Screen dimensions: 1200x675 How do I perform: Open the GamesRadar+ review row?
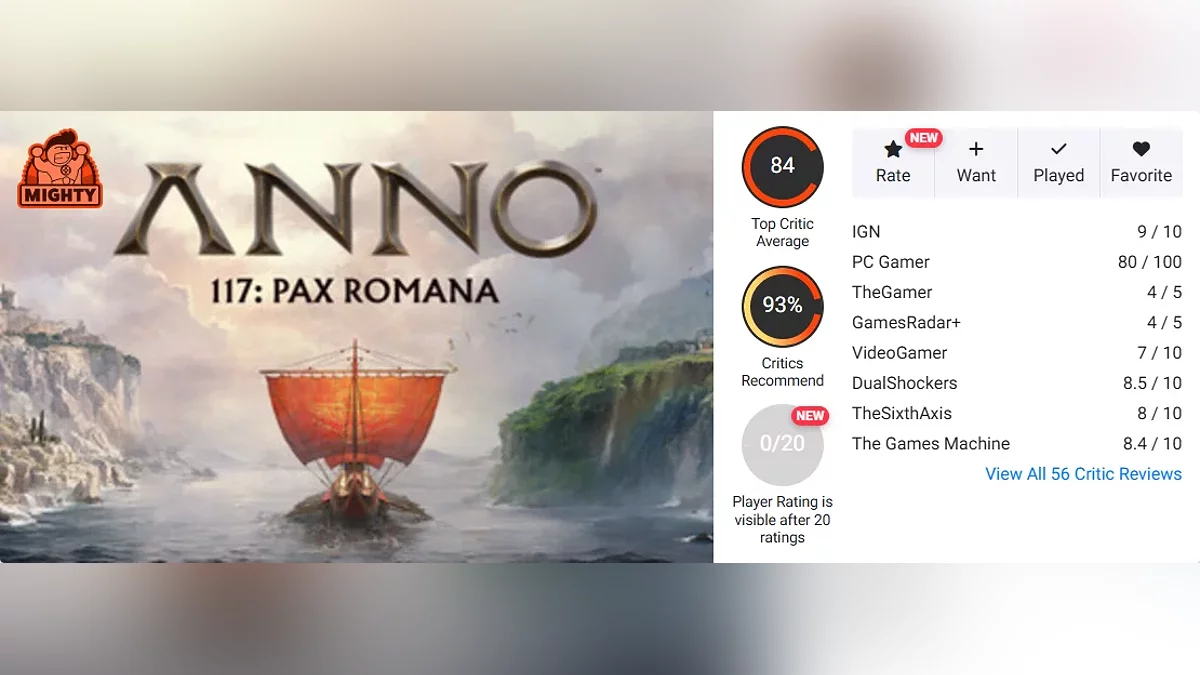1017,323
